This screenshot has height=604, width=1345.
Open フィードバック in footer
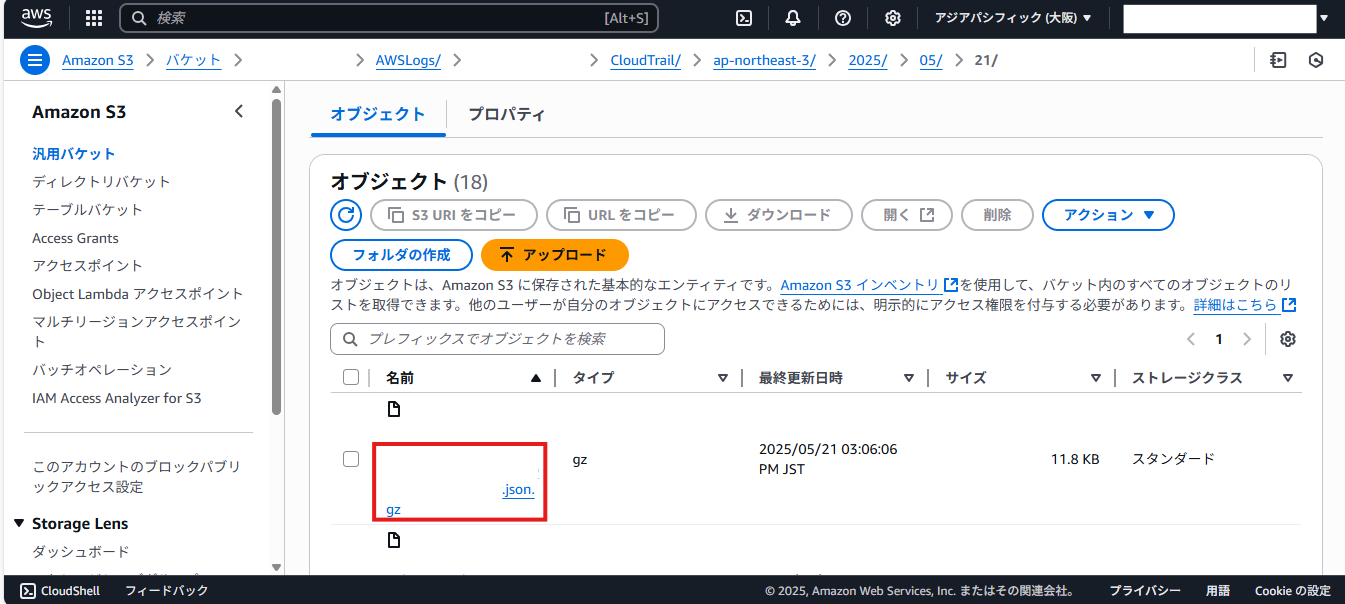167,591
